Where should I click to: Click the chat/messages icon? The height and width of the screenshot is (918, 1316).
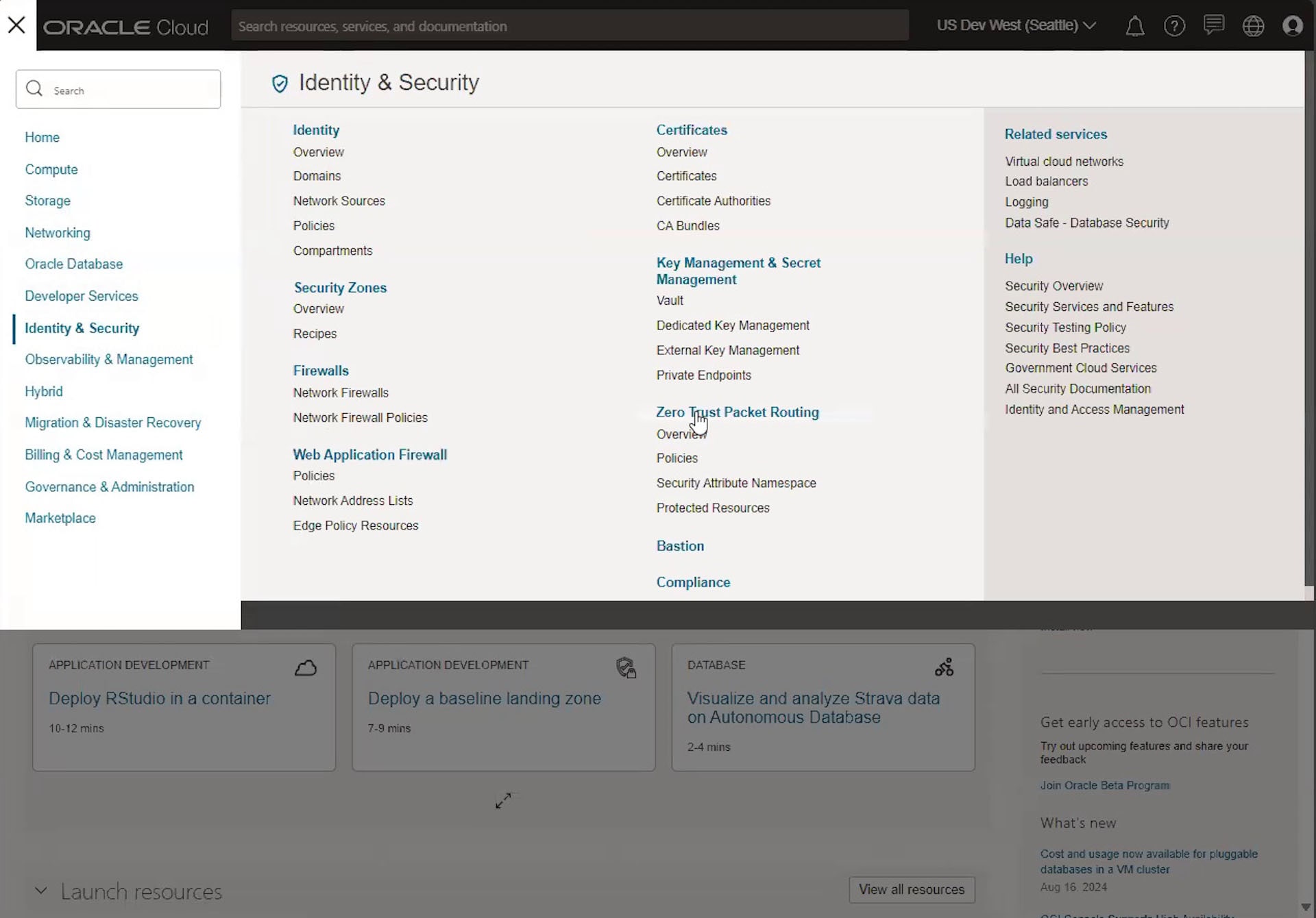1213,24
